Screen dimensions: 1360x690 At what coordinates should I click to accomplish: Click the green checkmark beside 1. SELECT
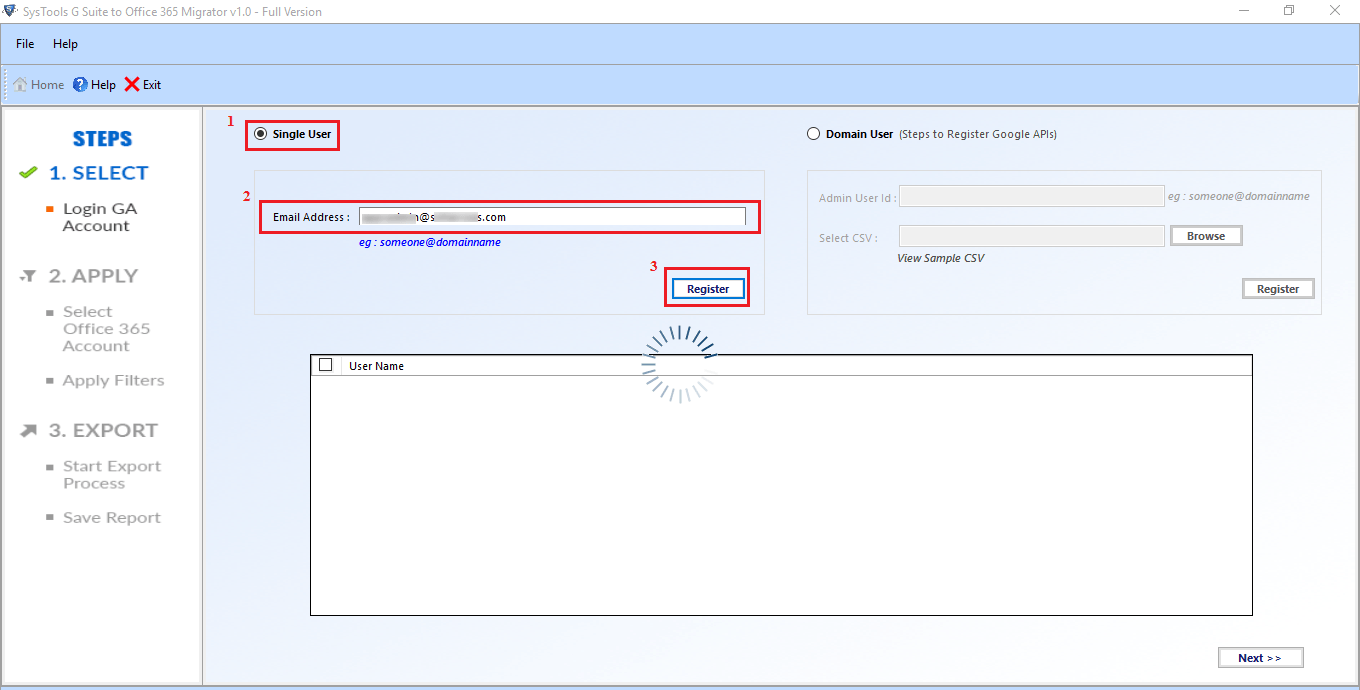tap(29, 173)
